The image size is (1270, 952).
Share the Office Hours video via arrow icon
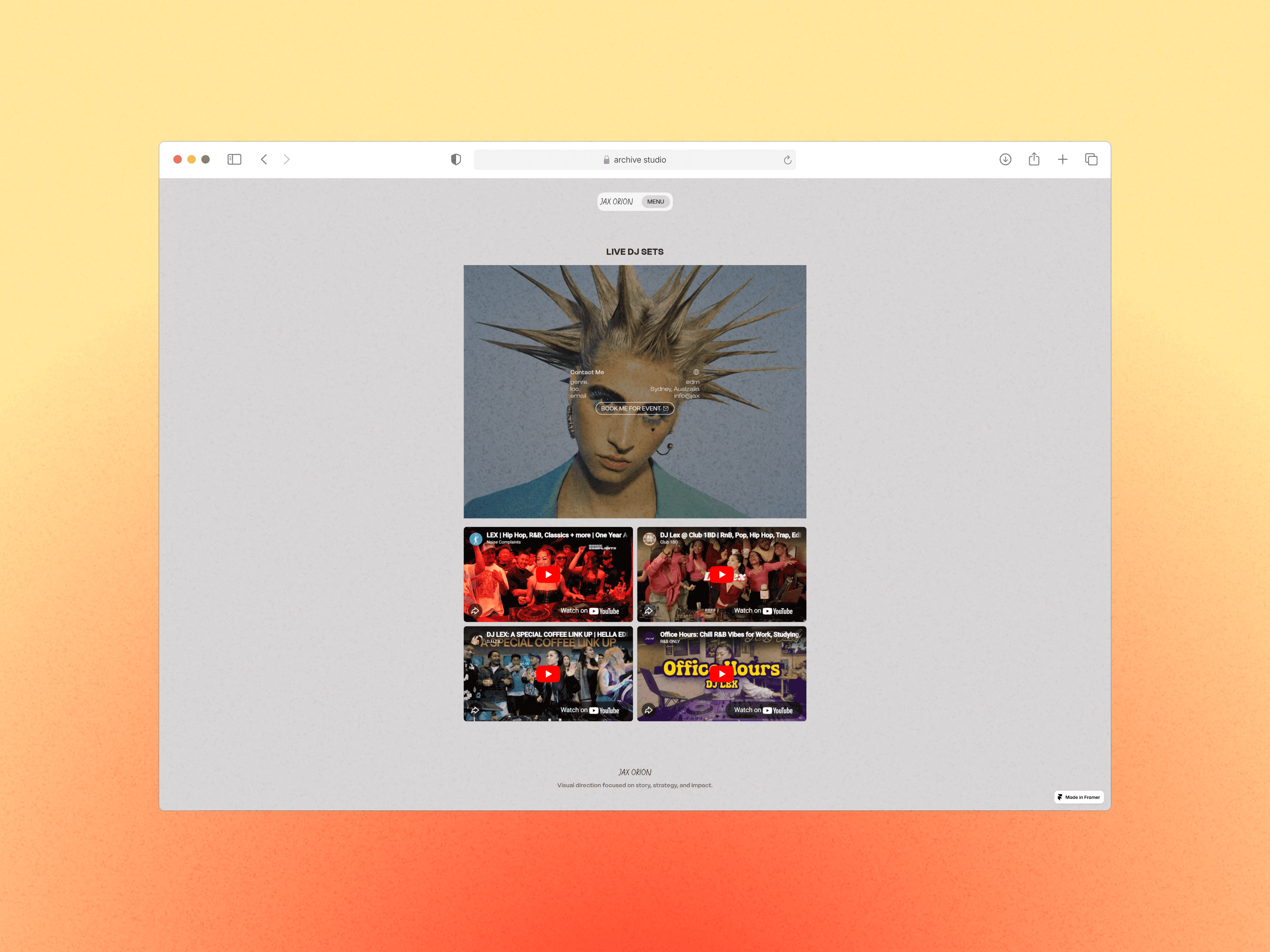click(648, 710)
